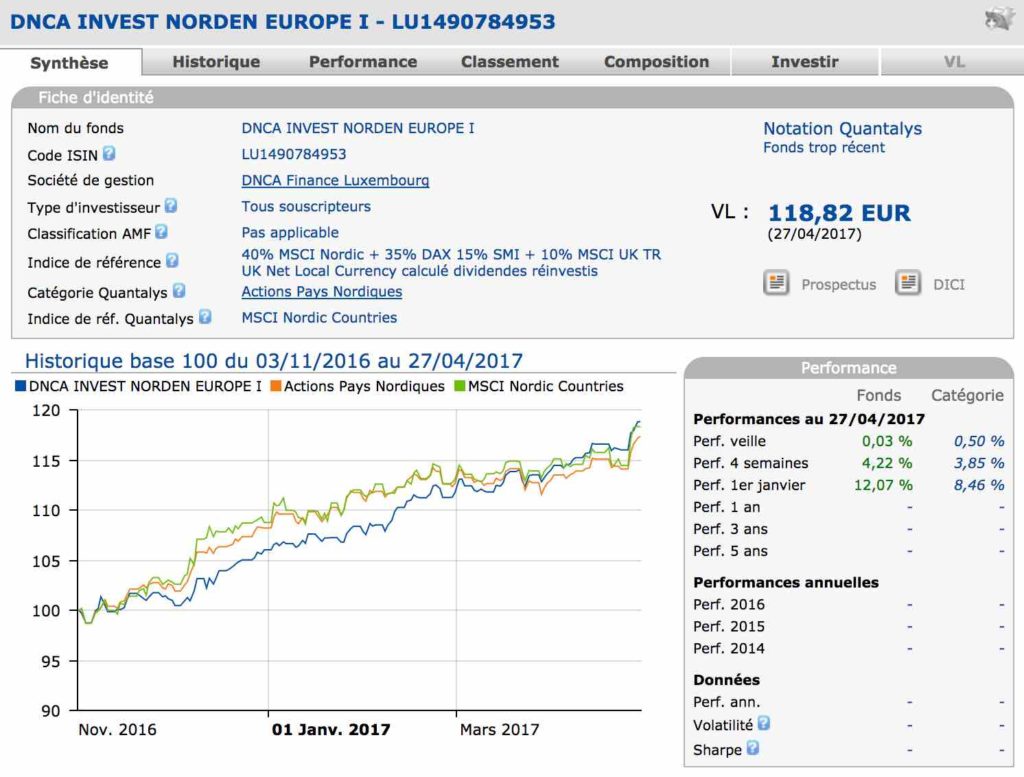Click green legend swatch for MSCI Nordic Countries

click(x=460, y=386)
